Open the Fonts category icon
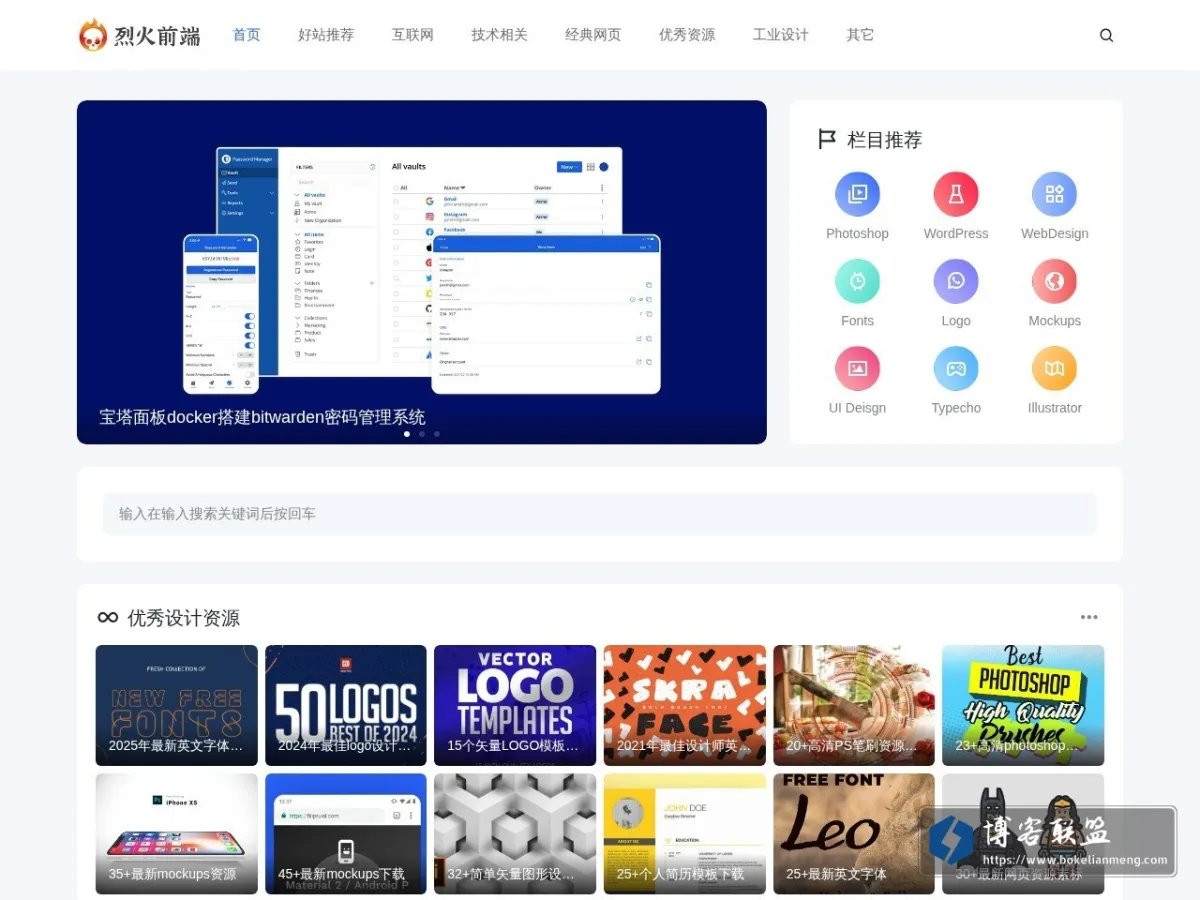The width and height of the screenshot is (1200, 900). [857, 281]
